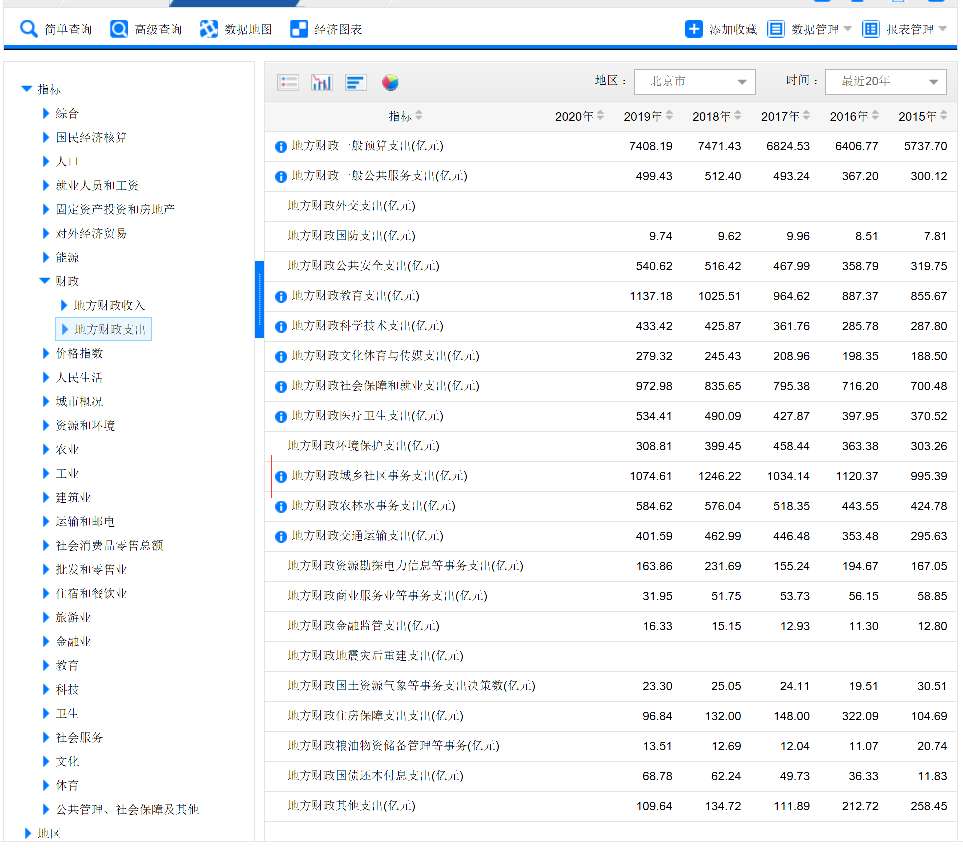Screen dimensions: 963x848
Task: Expand 就业人员和工资 tree node
Action: pyautogui.click(x=45, y=185)
